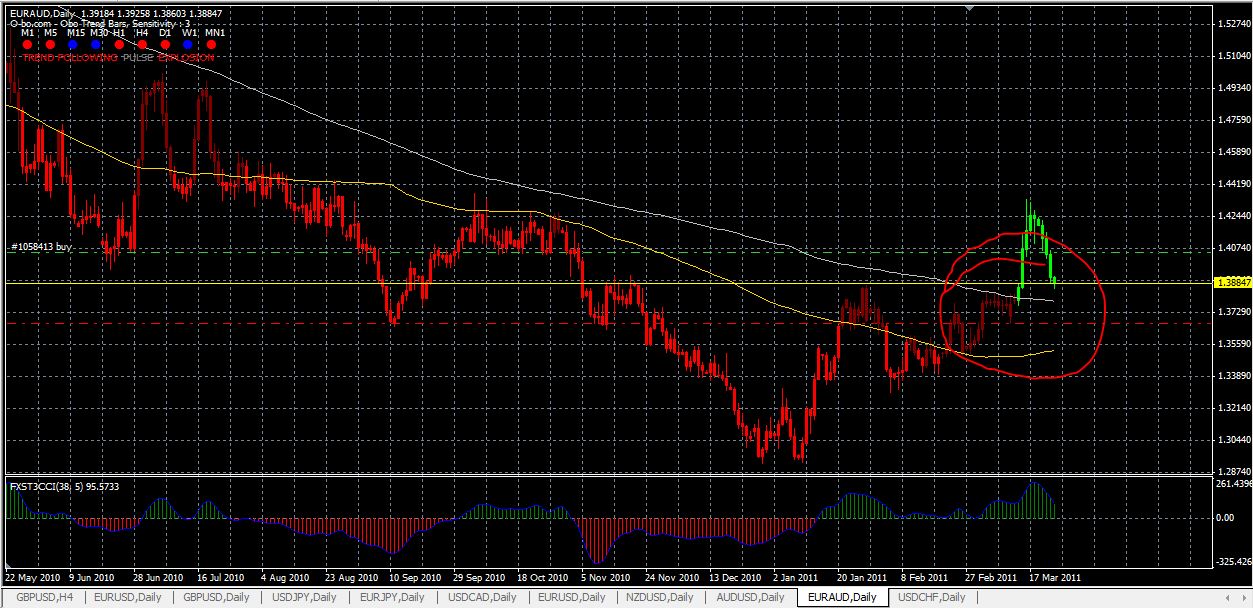Click the FXST3CCI indicator label

pos(65,484)
